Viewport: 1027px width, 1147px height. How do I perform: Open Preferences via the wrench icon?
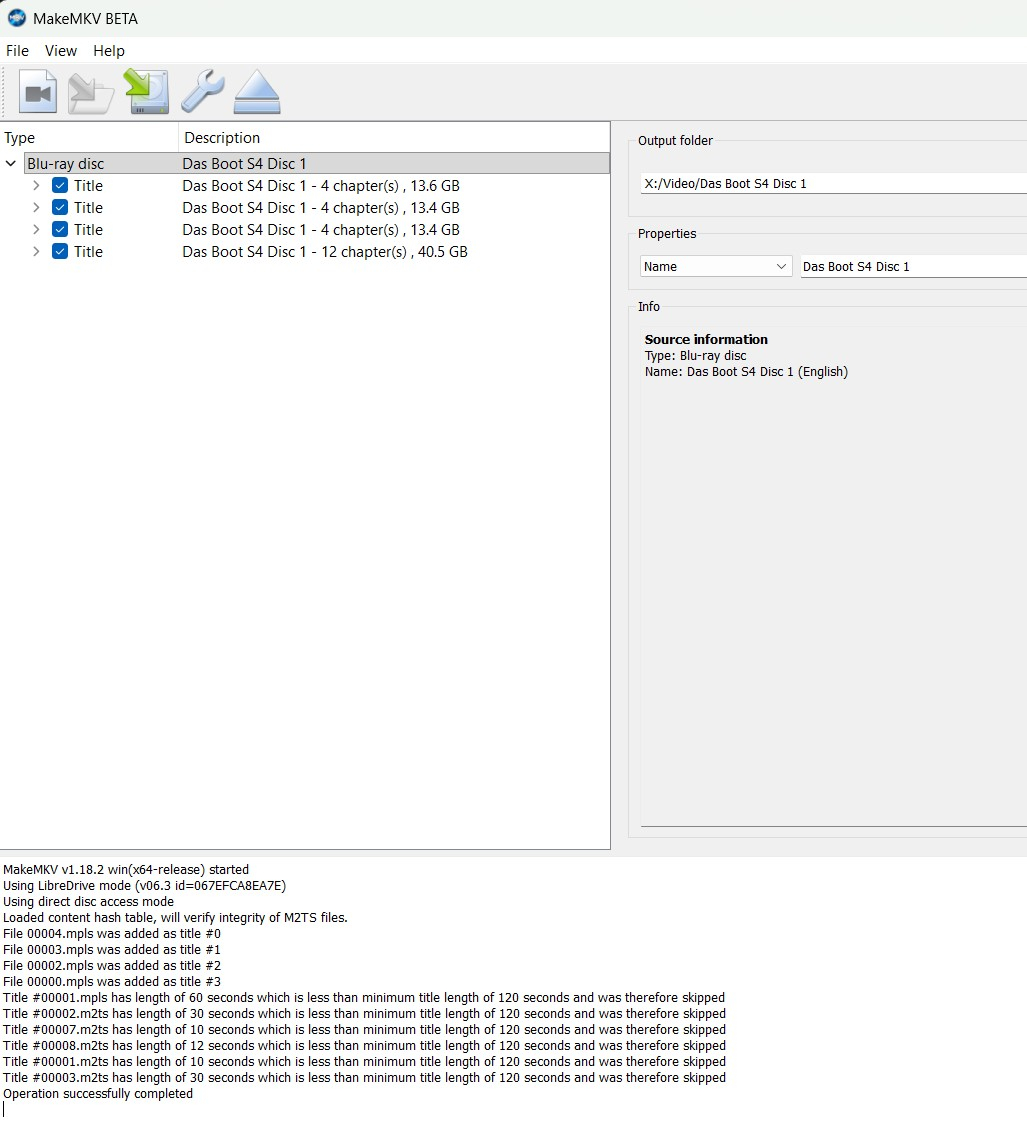203,91
